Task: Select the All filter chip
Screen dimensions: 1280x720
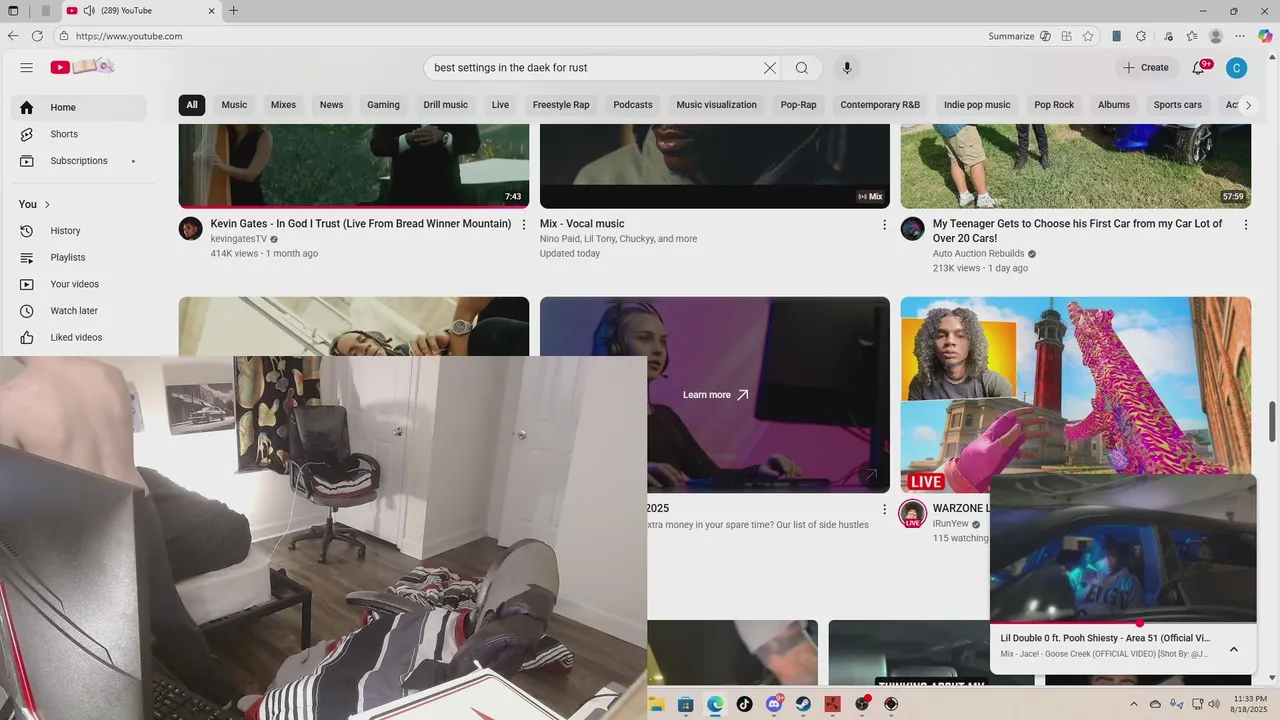Action: [x=192, y=105]
